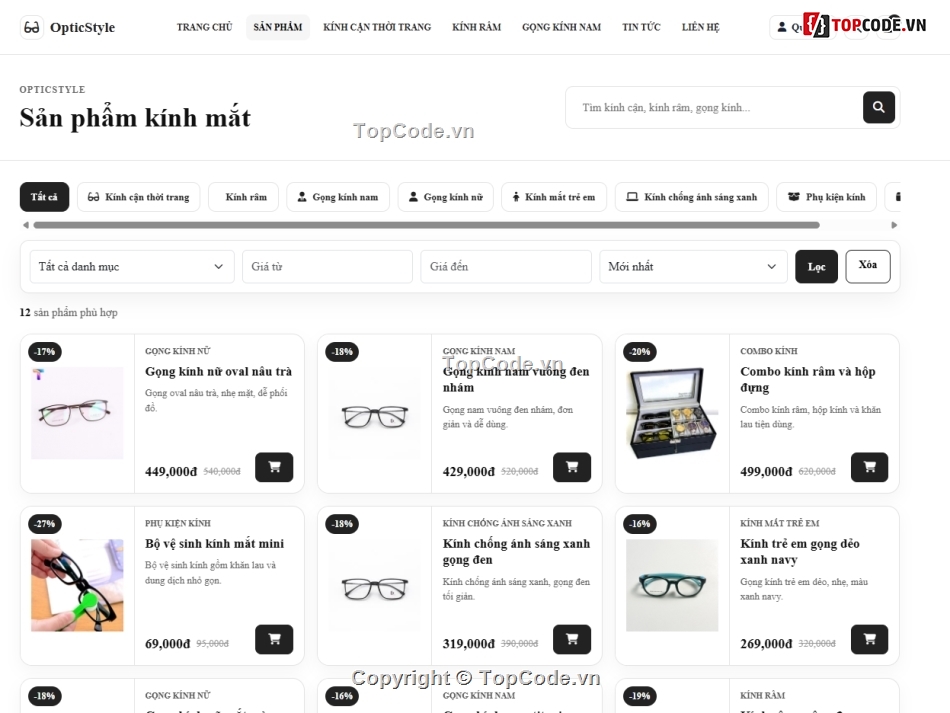Viewport: 950px width, 713px height.
Task: Click right arrow of category scrollbar
Action: (x=894, y=225)
